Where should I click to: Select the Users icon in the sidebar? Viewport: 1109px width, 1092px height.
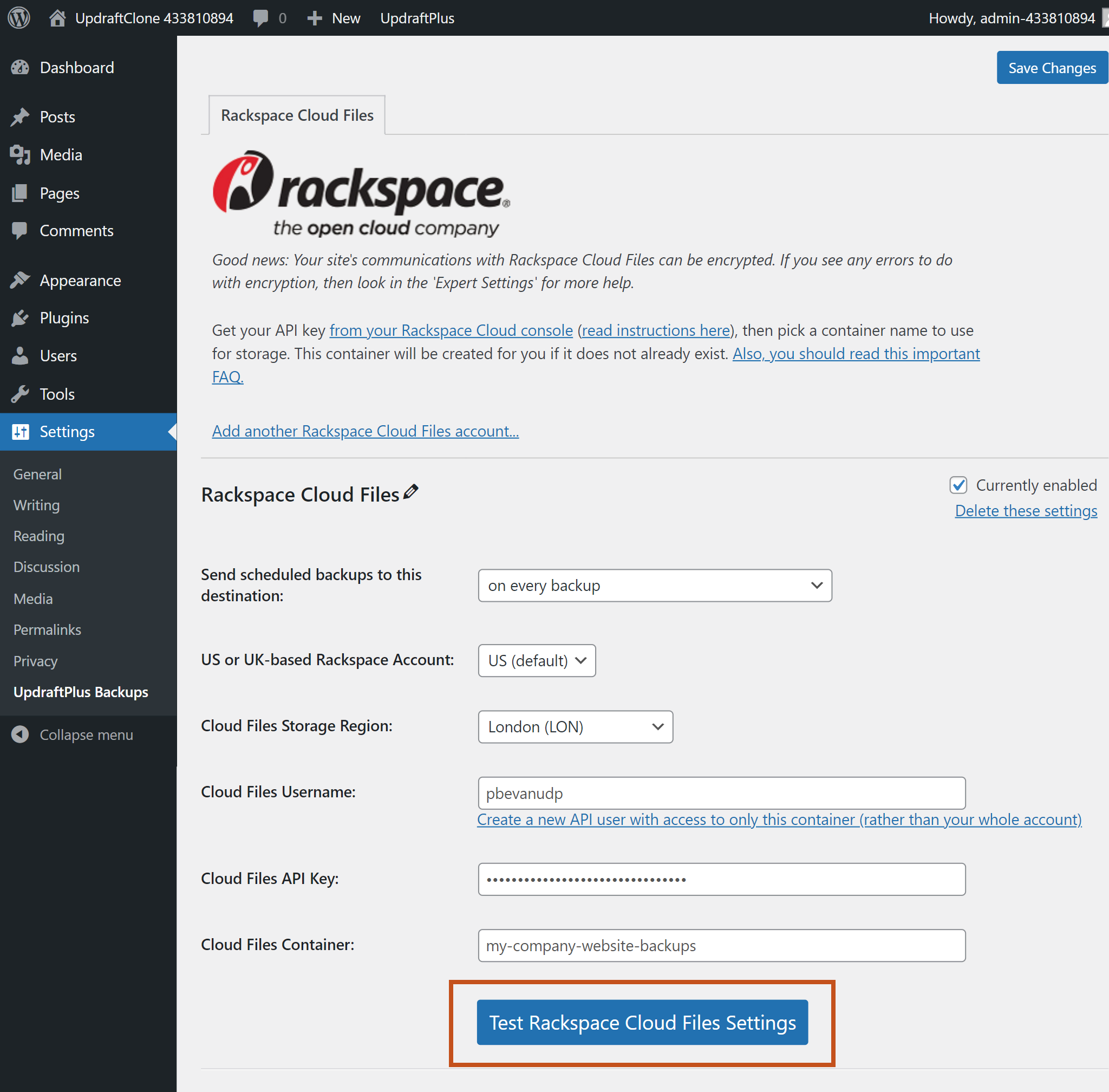click(x=20, y=355)
